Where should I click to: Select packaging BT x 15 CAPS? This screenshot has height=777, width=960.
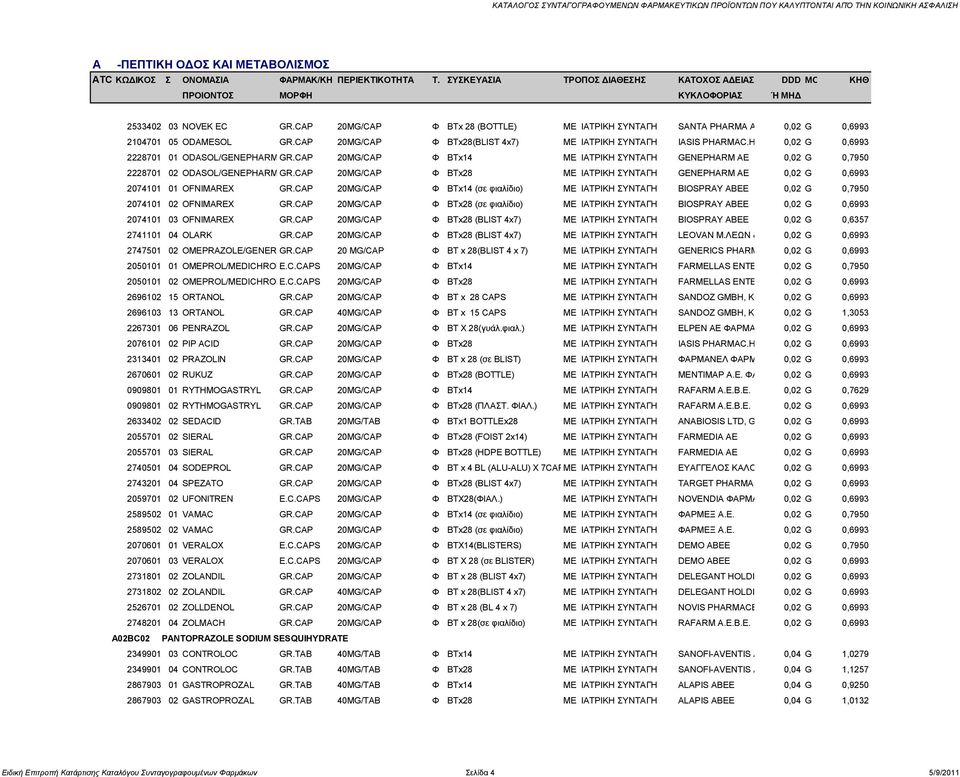[x=476, y=313]
